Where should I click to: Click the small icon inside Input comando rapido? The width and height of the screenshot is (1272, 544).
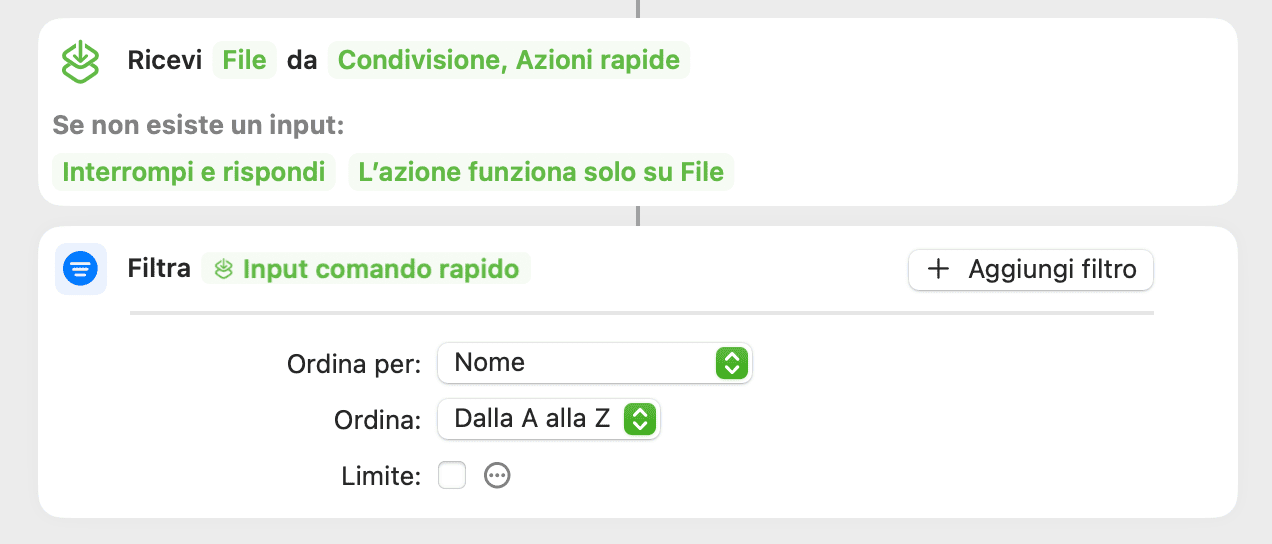(225, 269)
